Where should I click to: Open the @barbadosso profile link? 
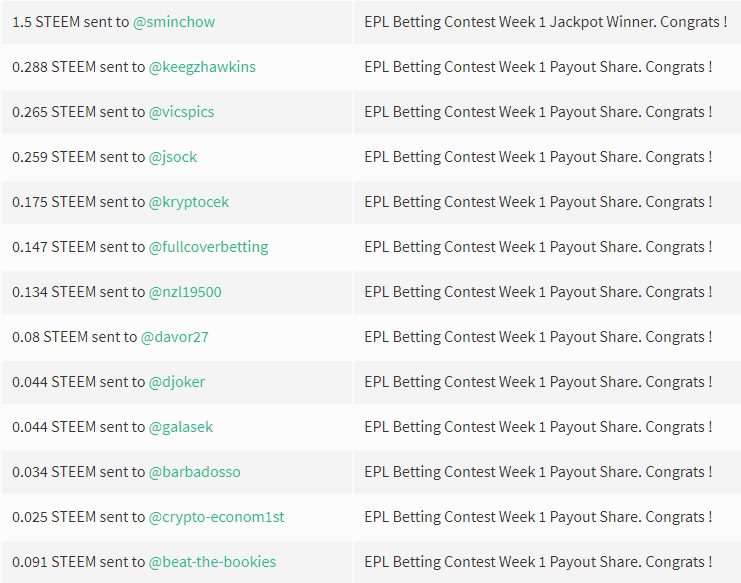[x=194, y=471]
